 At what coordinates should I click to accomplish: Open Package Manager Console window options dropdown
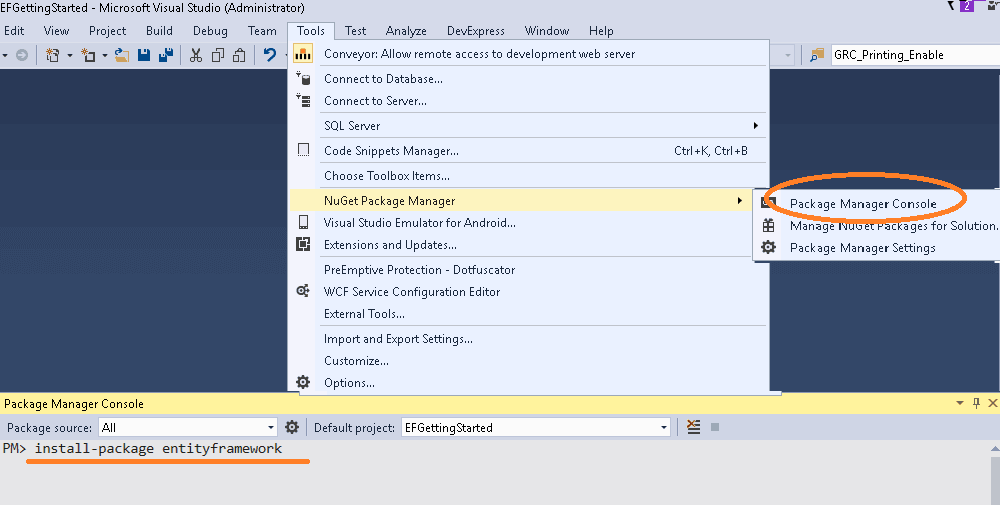click(960, 403)
